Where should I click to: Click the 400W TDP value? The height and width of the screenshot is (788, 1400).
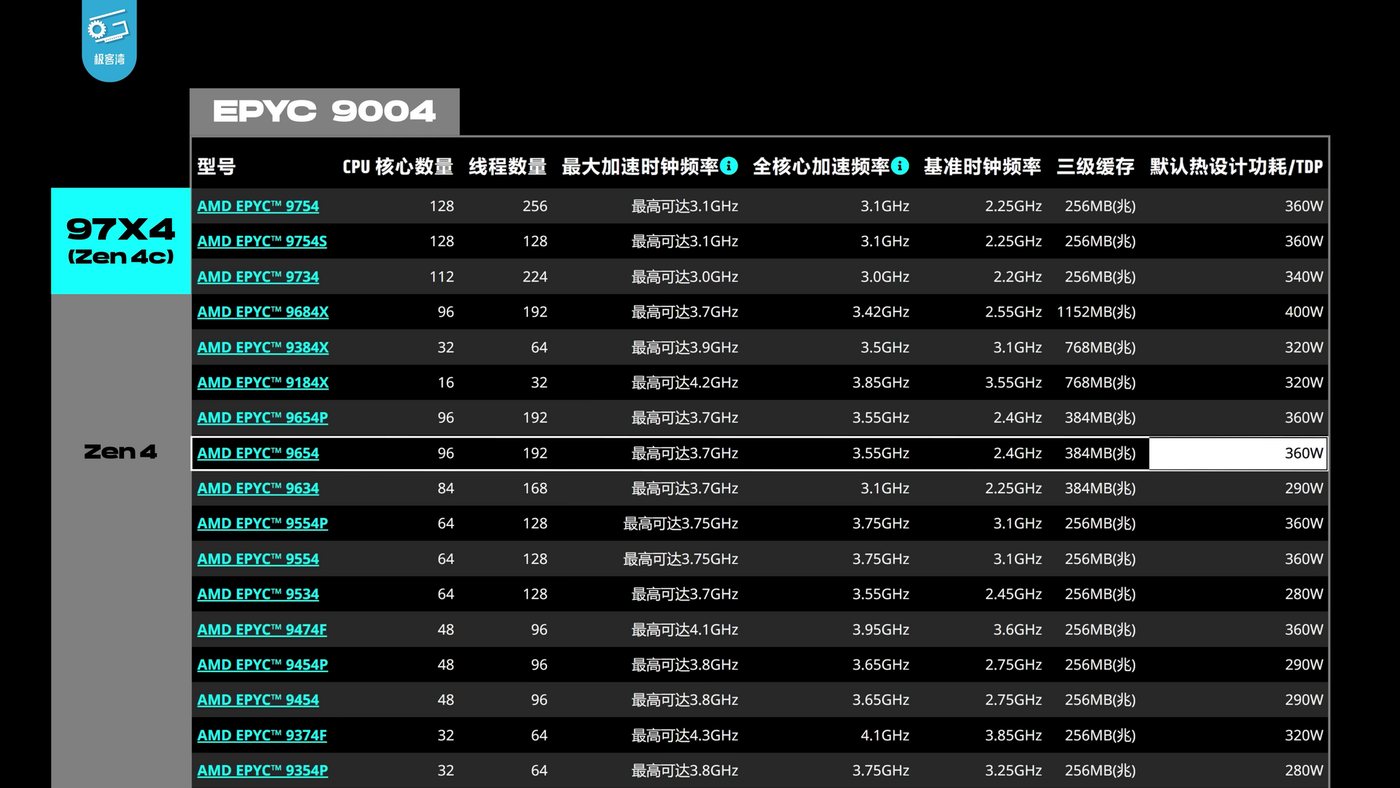(1304, 312)
